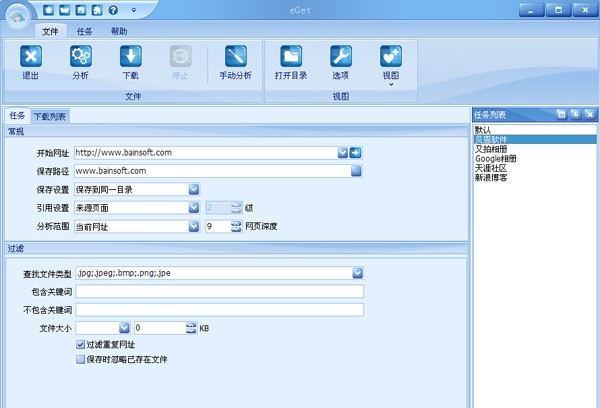The height and width of the screenshot is (408, 600).
Task: Open quick access toolbar customize arrow
Action: point(134,10)
